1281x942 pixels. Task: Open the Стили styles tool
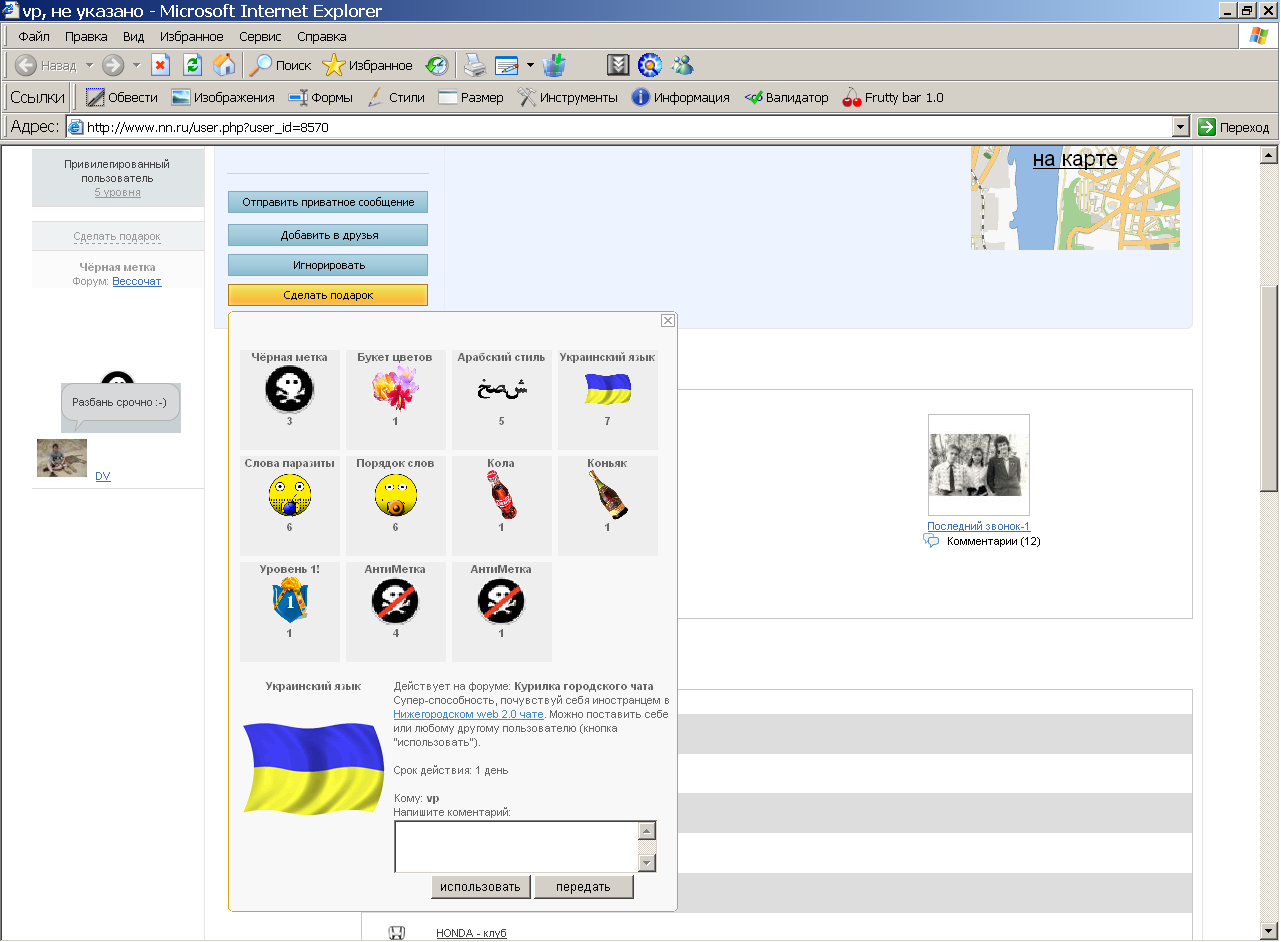[x=395, y=98]
